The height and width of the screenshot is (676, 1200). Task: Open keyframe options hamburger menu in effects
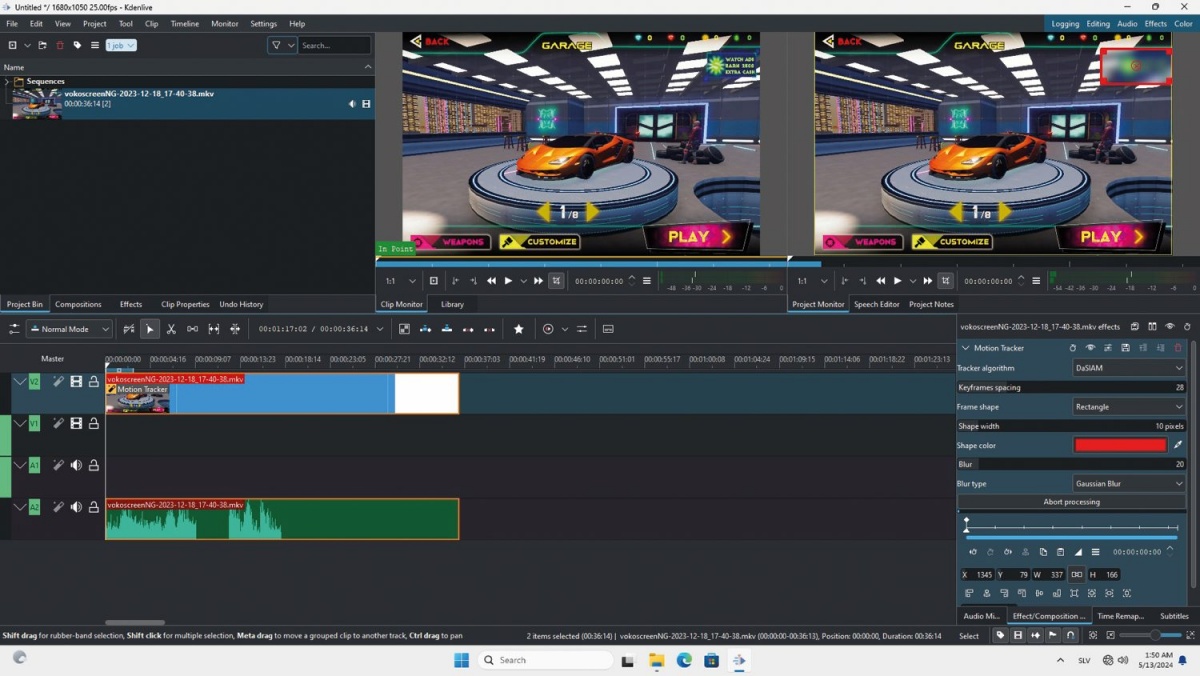[x=1095, y=552]
